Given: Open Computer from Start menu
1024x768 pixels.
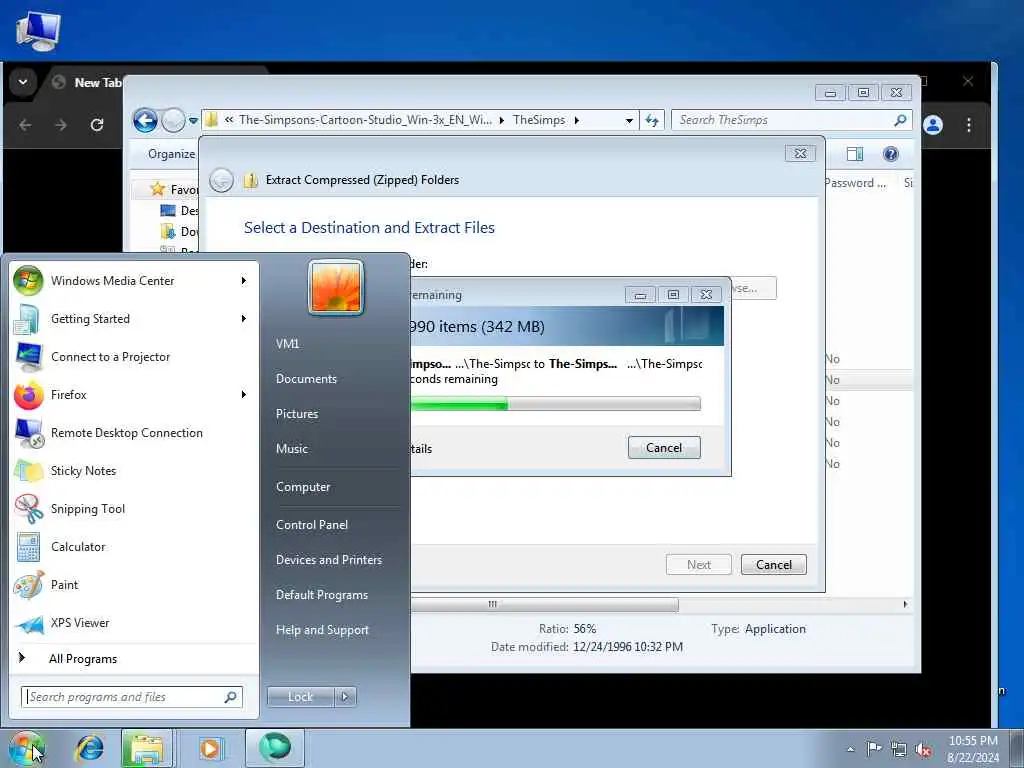Looking at the screenshot, I should click(303, 487).
